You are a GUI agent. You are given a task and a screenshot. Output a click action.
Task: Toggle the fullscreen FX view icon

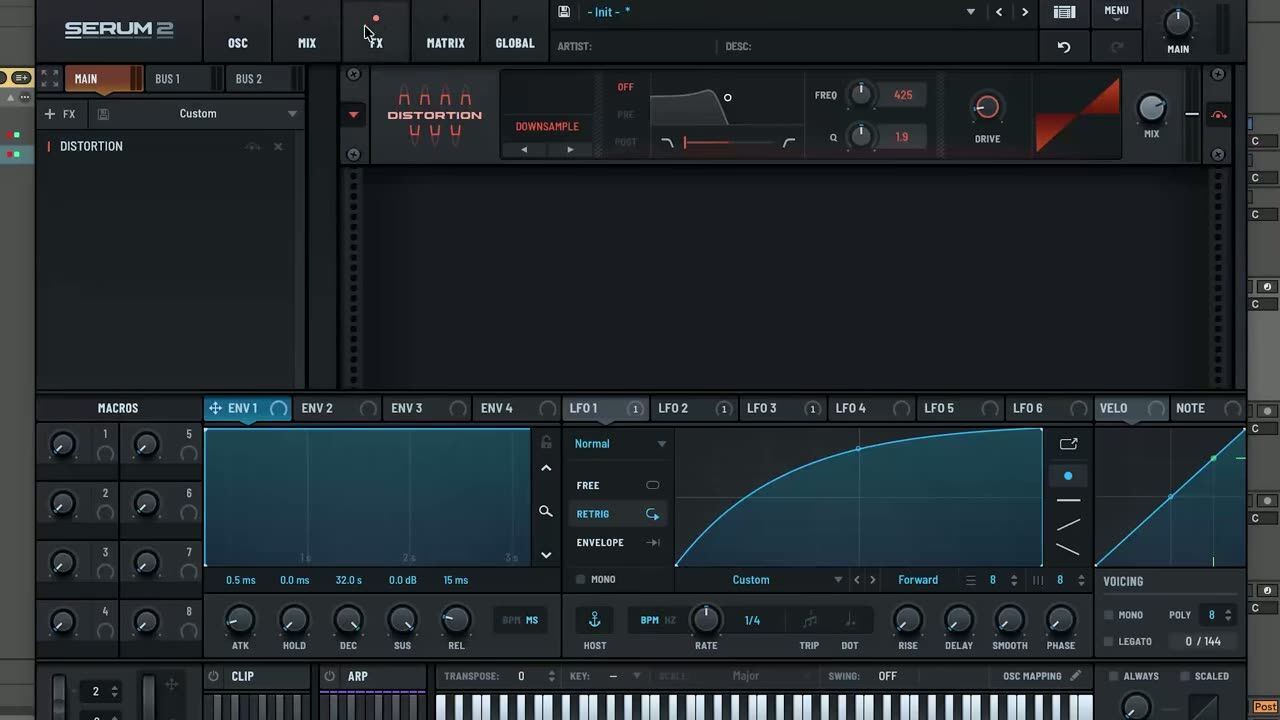point(50,79)
